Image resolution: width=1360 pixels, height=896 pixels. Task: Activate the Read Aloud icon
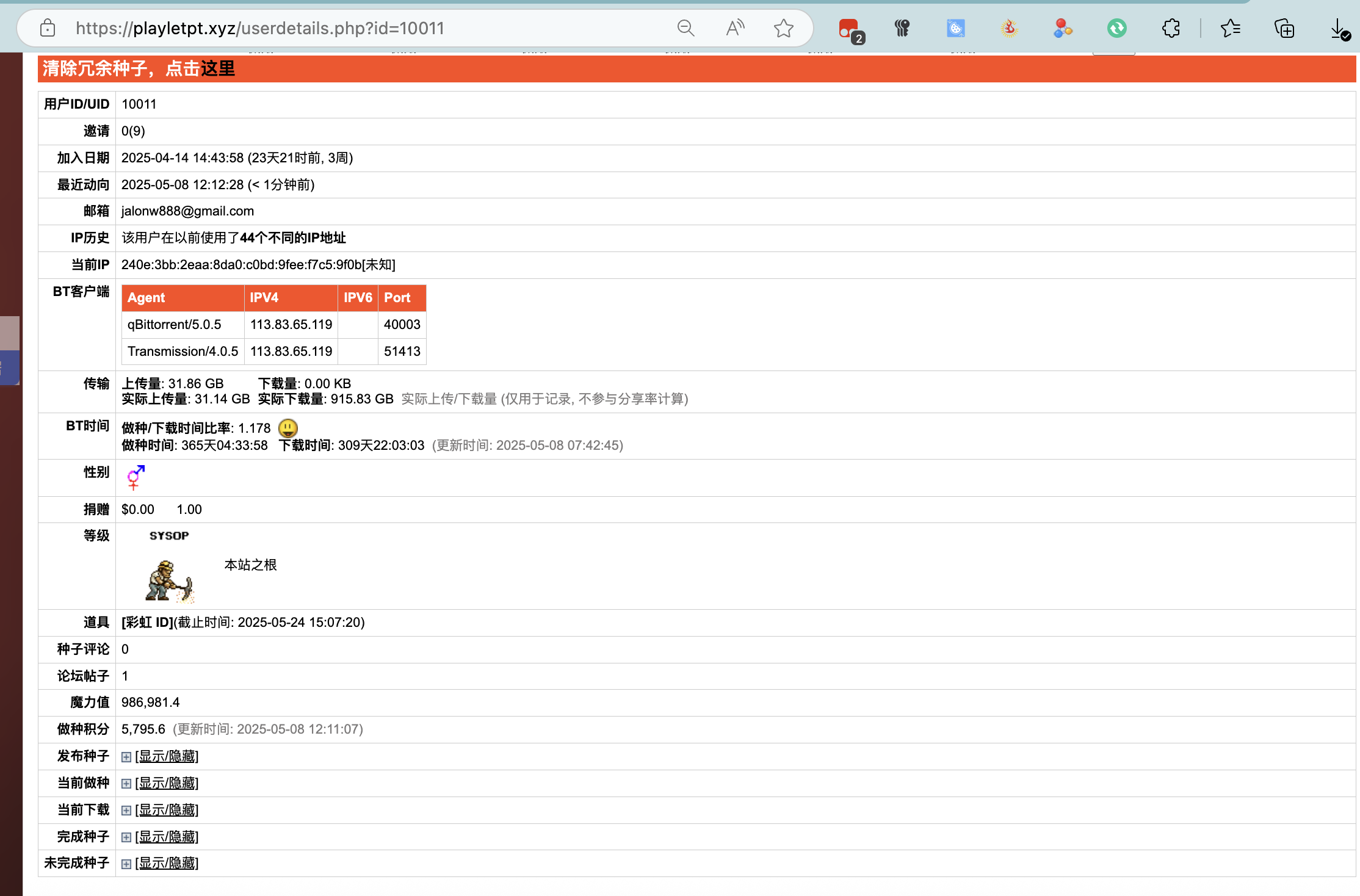click(x=735, y=28)
